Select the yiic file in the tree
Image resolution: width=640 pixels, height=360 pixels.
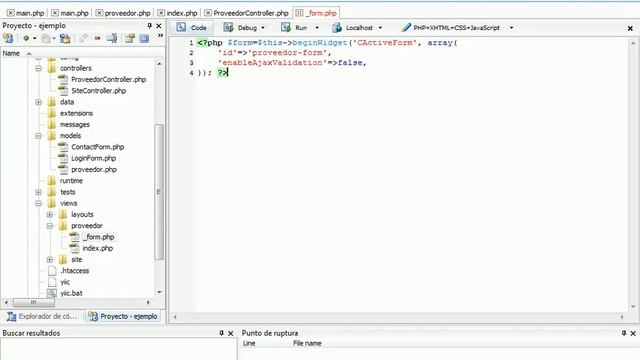(x=65, y=282)
